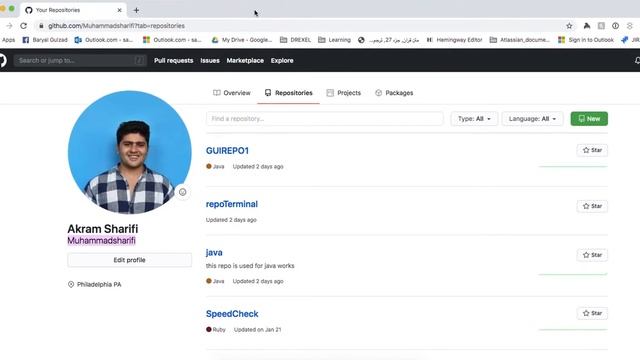The width and height of the screenshot is (640, 360).
Task: Click the SpeedCheck activity graph
Action: click(573, 329)
